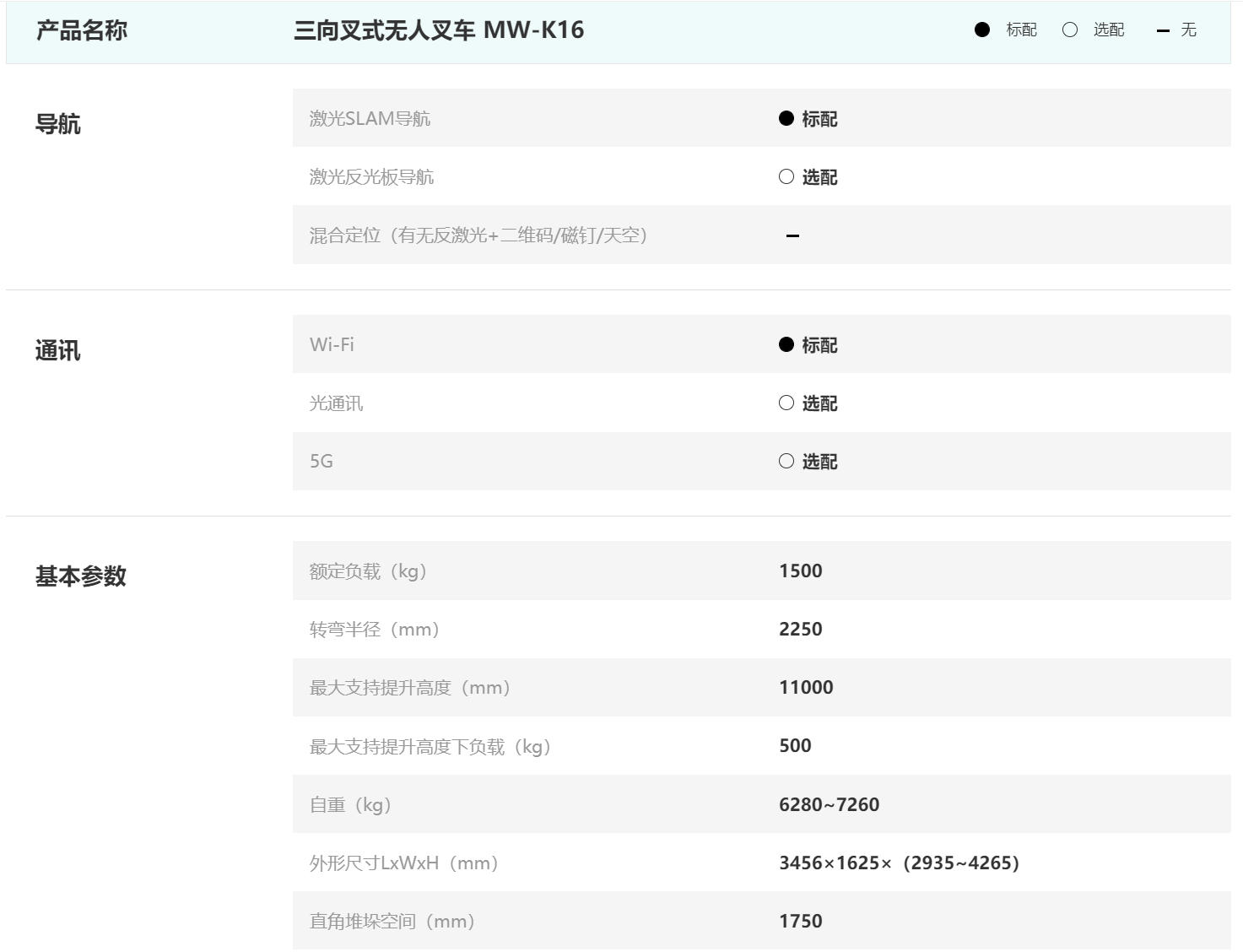
Task: Click the 通讯 section heading
Action: (57, 350)
